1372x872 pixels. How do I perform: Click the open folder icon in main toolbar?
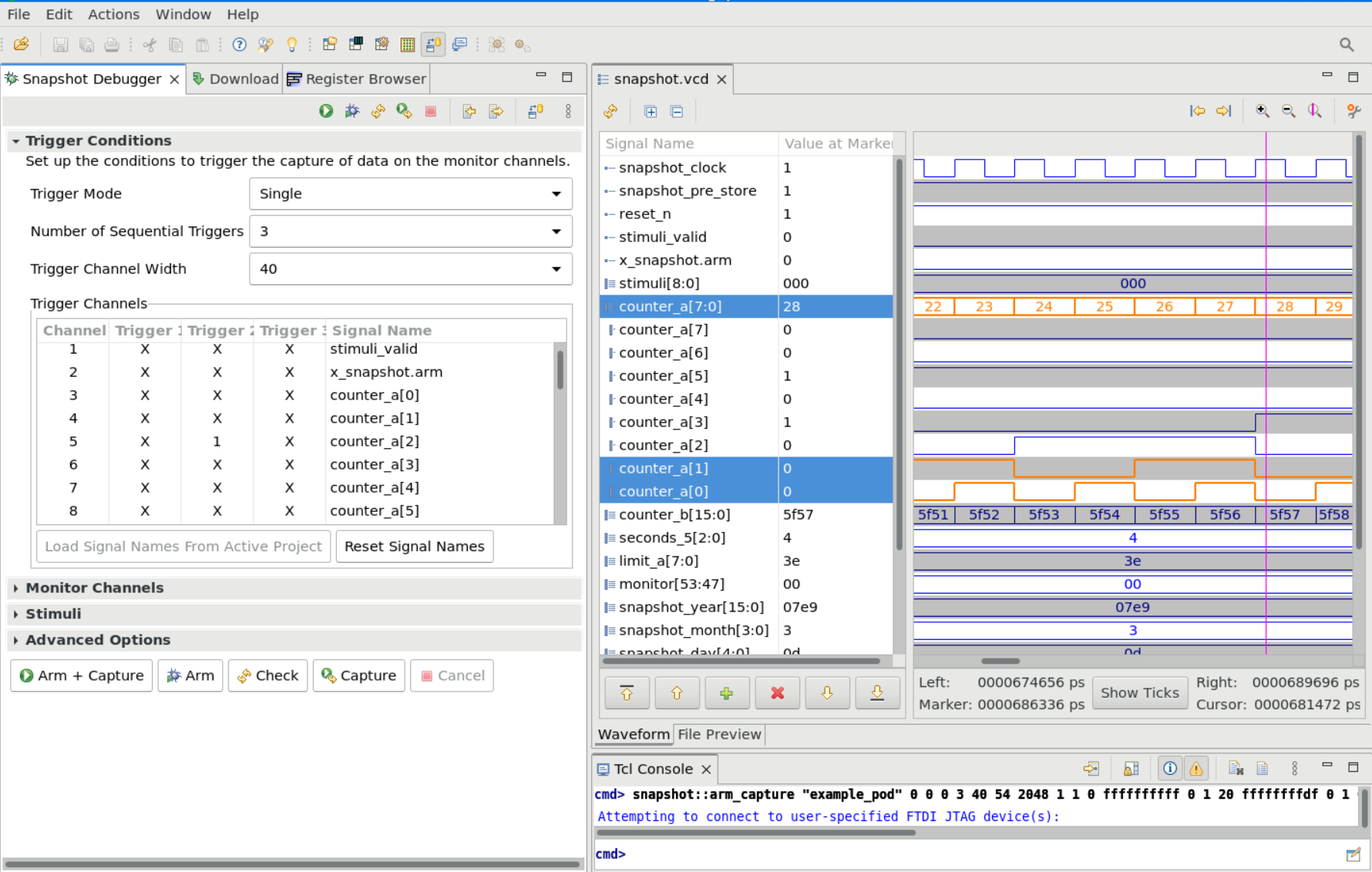coord(22,45)
